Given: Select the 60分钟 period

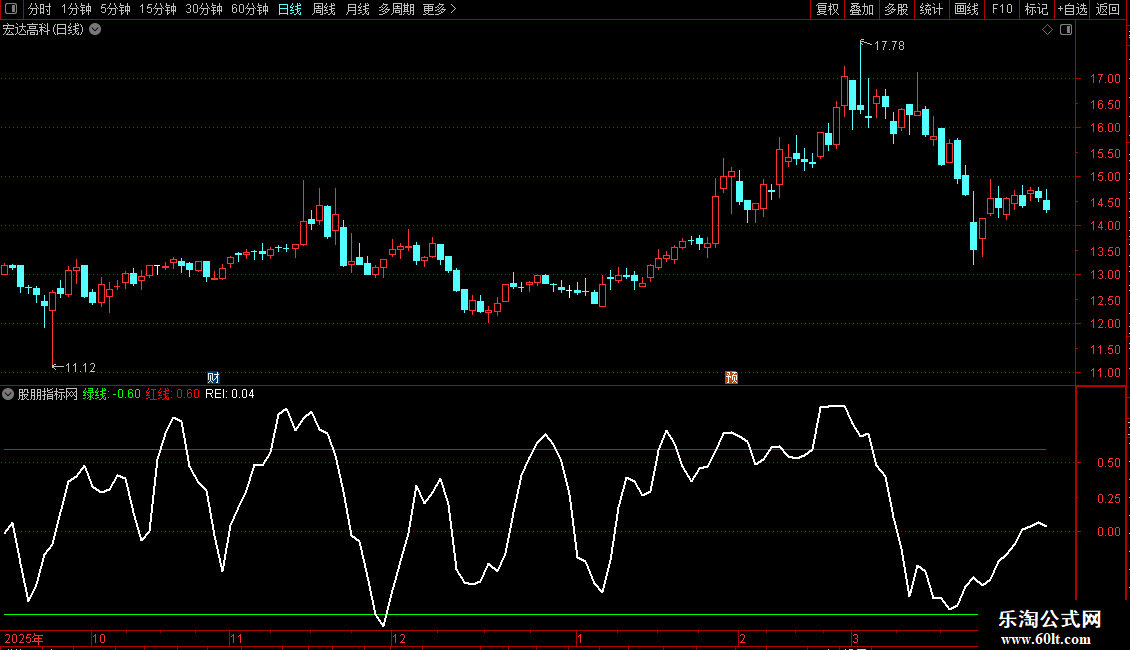Looking at the screenshot, I should [x=250, y=9].
